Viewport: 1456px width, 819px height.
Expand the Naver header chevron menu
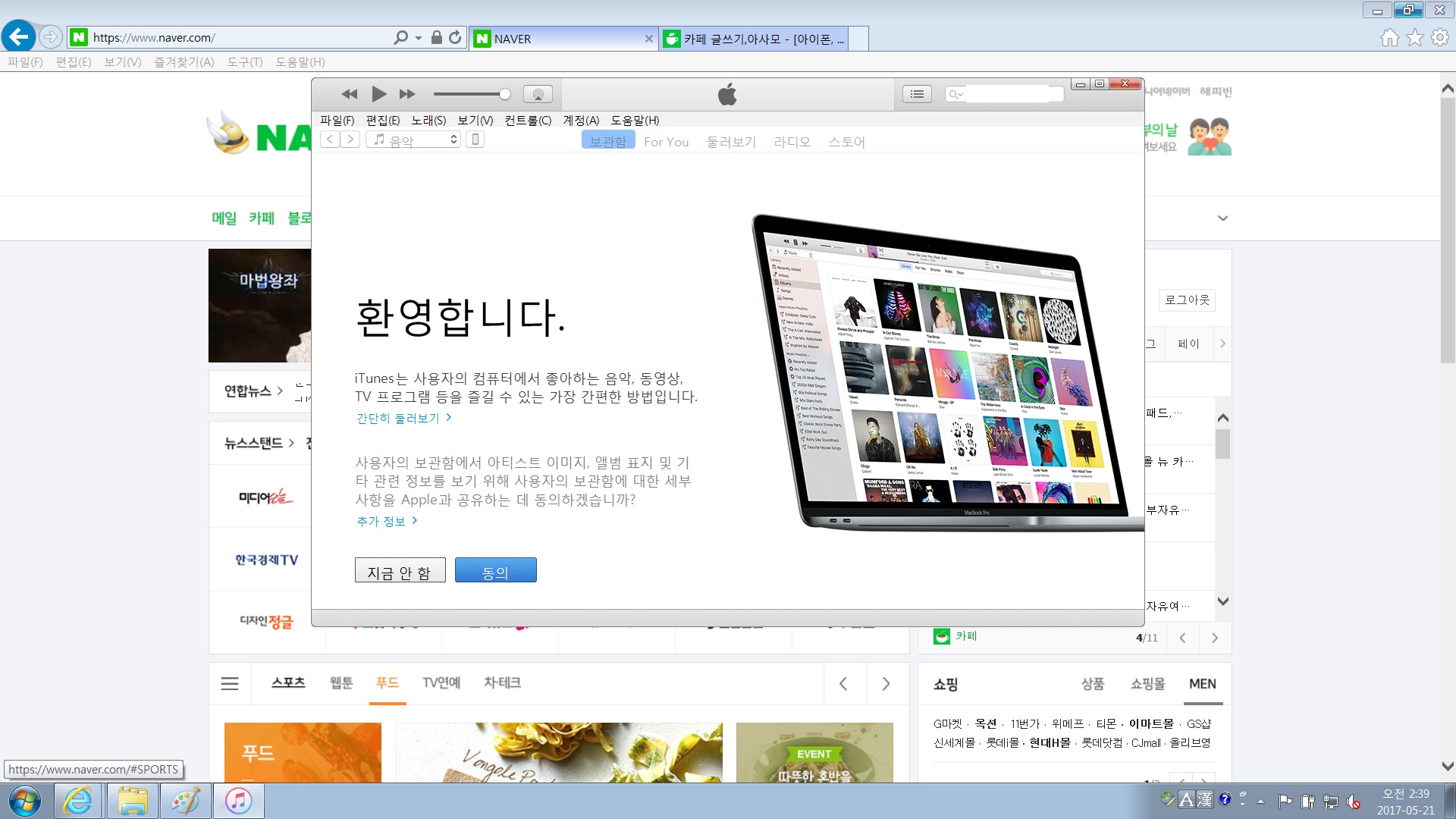tap(1222, 218)
